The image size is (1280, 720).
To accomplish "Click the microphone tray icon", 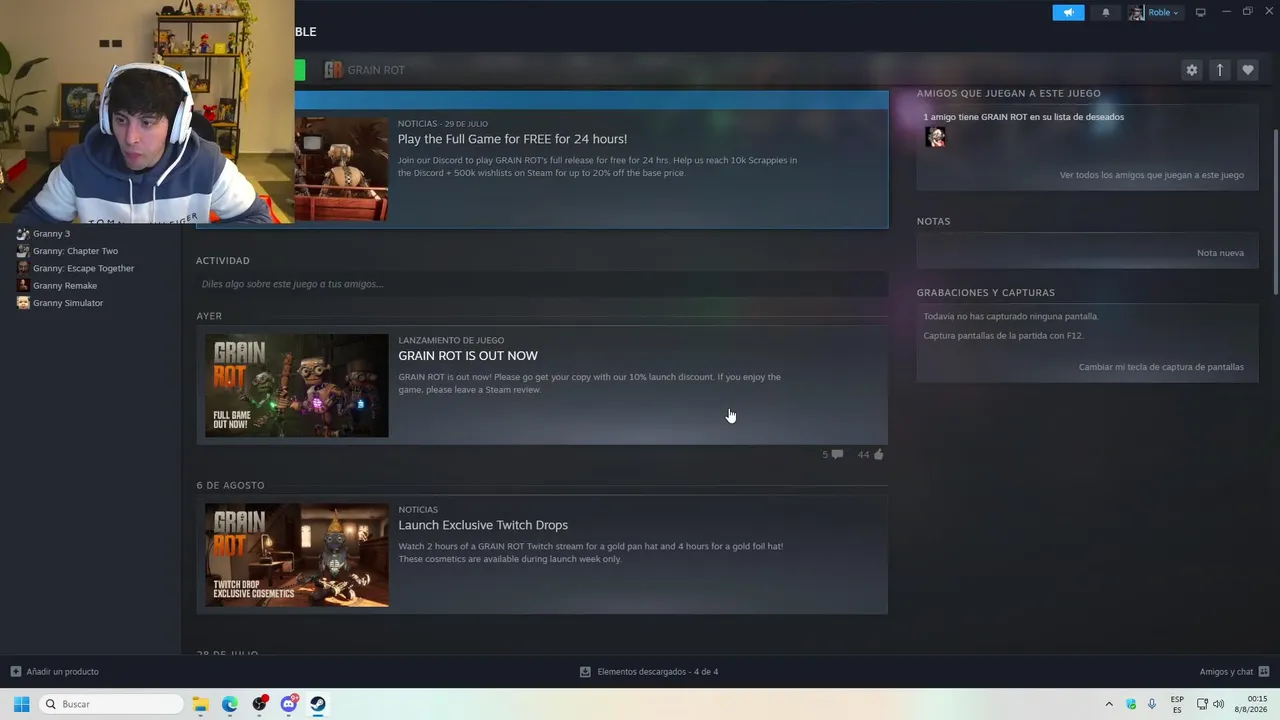I will tap(1152, 704).
